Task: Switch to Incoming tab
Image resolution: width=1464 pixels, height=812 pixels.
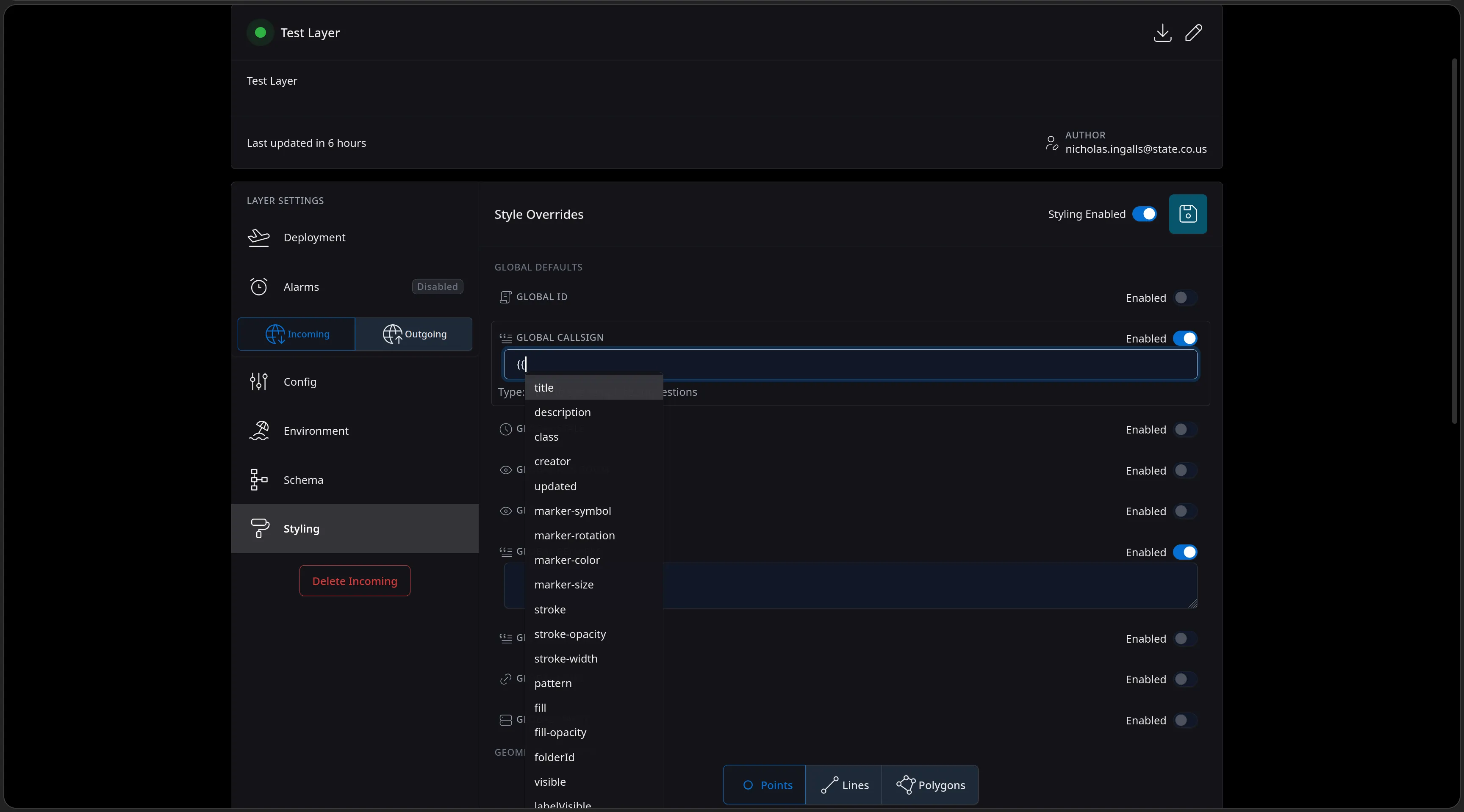Action: coord(296,334)
